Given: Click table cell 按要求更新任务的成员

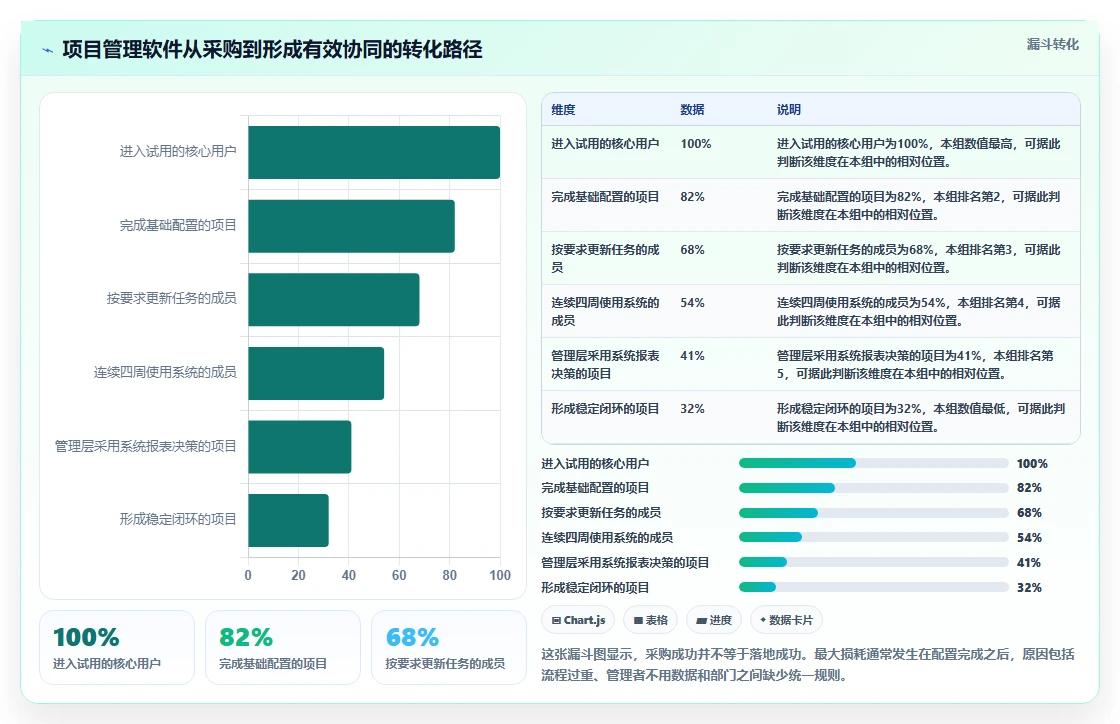Looking at the screenshot, I should pos(605,258).
